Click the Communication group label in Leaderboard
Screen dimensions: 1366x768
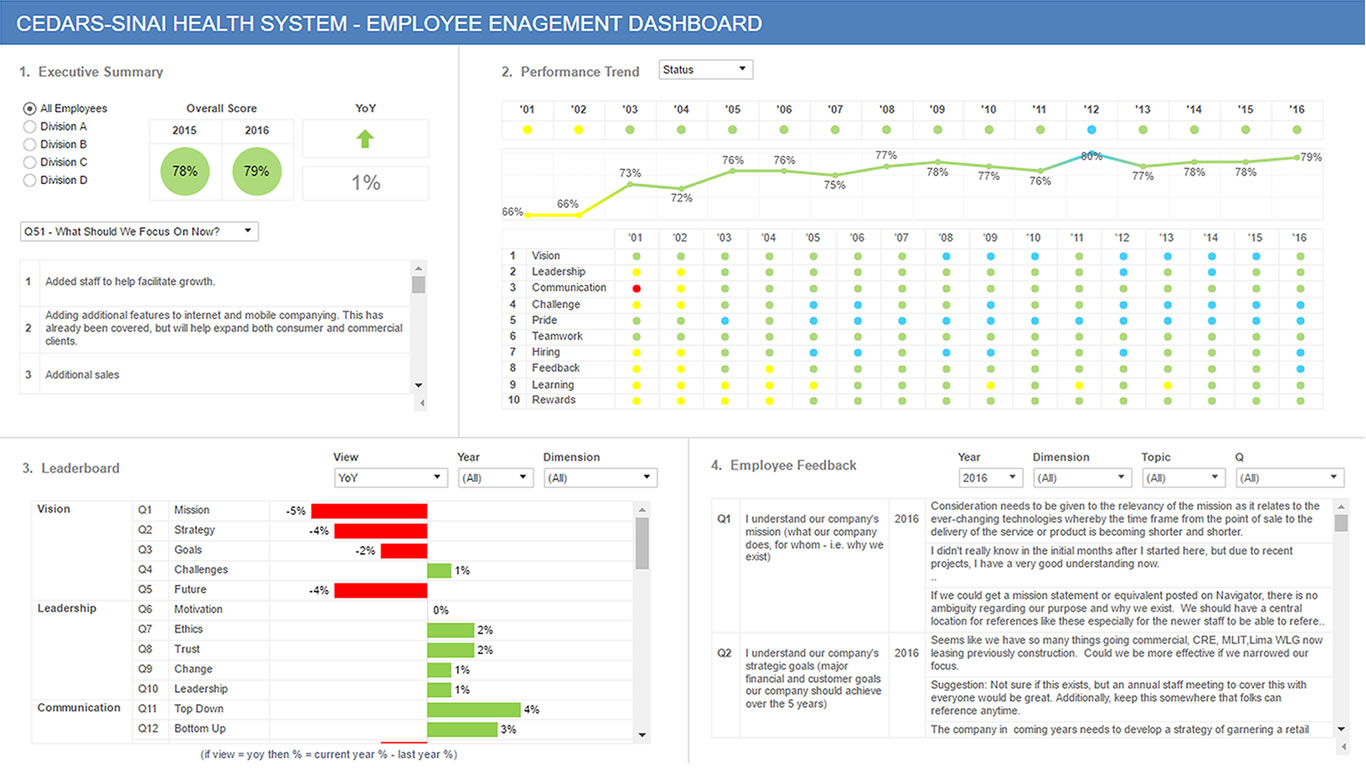click(79, 708)
